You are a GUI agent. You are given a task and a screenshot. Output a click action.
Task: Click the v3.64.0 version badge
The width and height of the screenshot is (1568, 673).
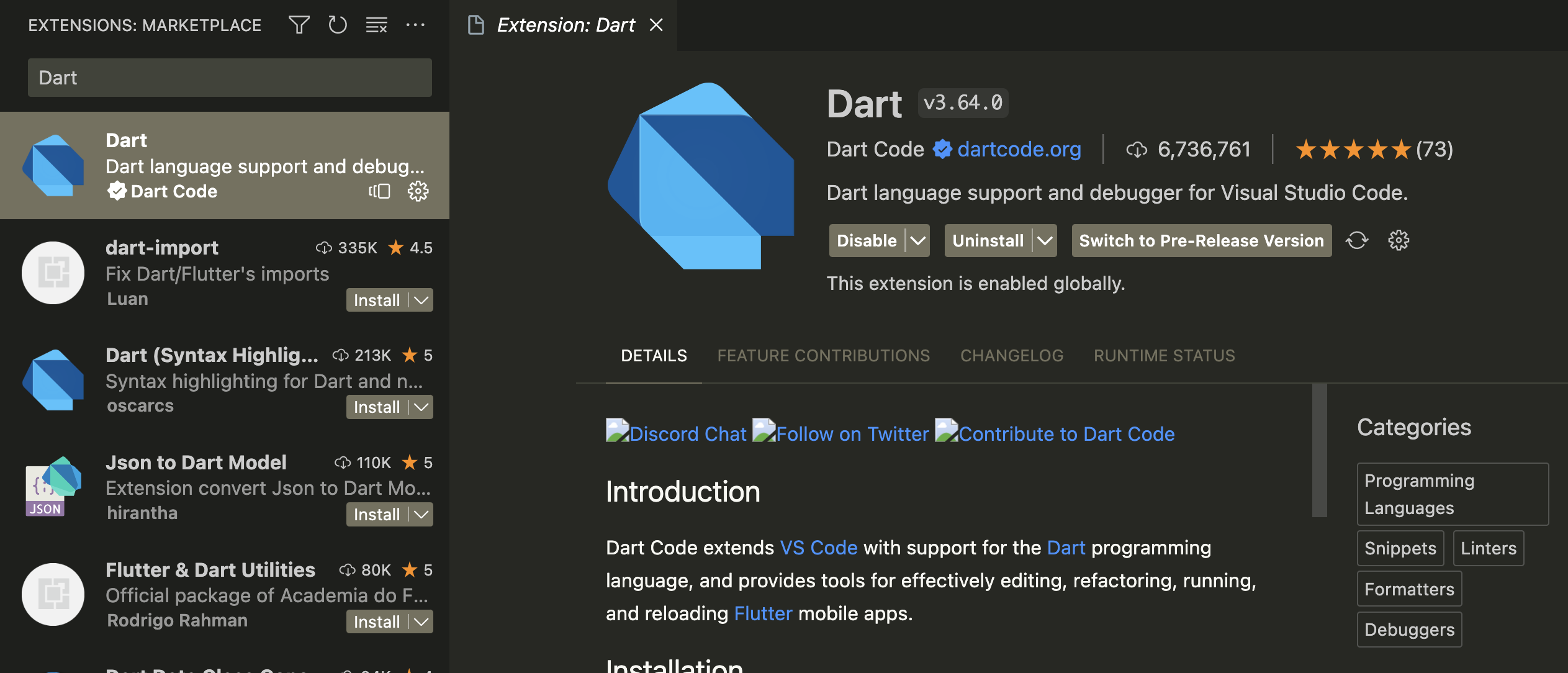point(963,102)
